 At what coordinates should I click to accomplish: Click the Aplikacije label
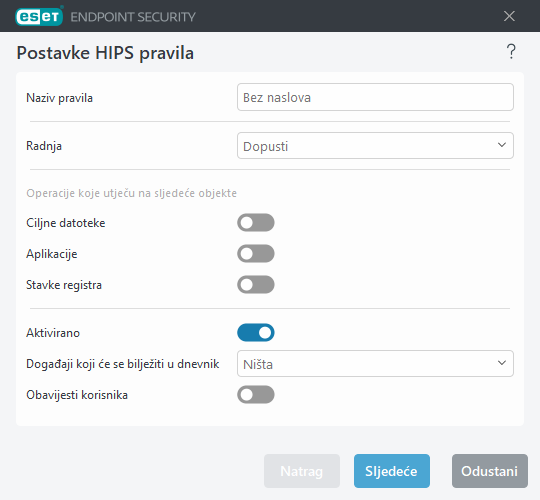[x=52, y=254]
